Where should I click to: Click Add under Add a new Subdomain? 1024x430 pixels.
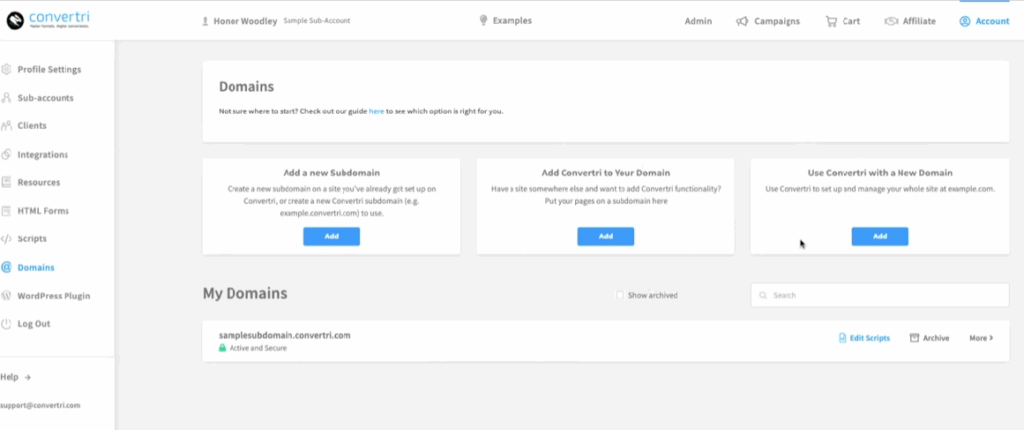[331, 236]
